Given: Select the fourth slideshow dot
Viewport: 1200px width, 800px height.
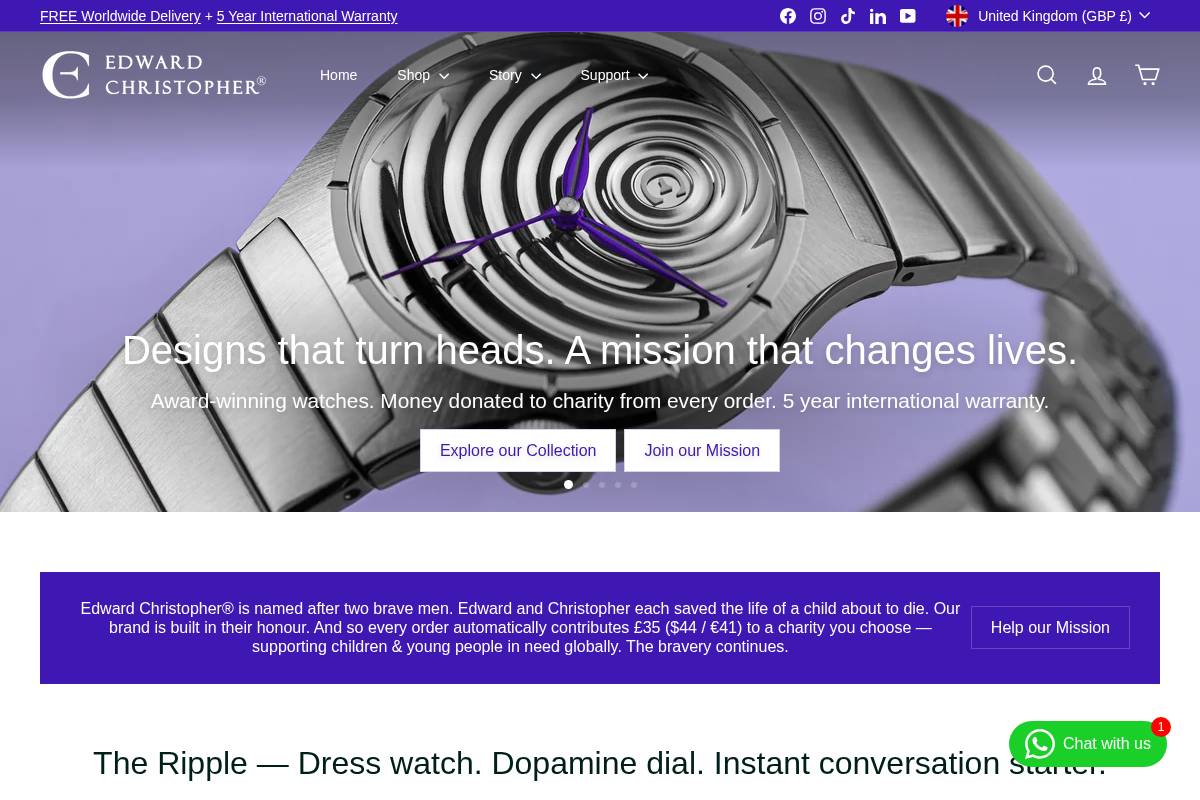Looking at the screenshot, I should (618, 485).
